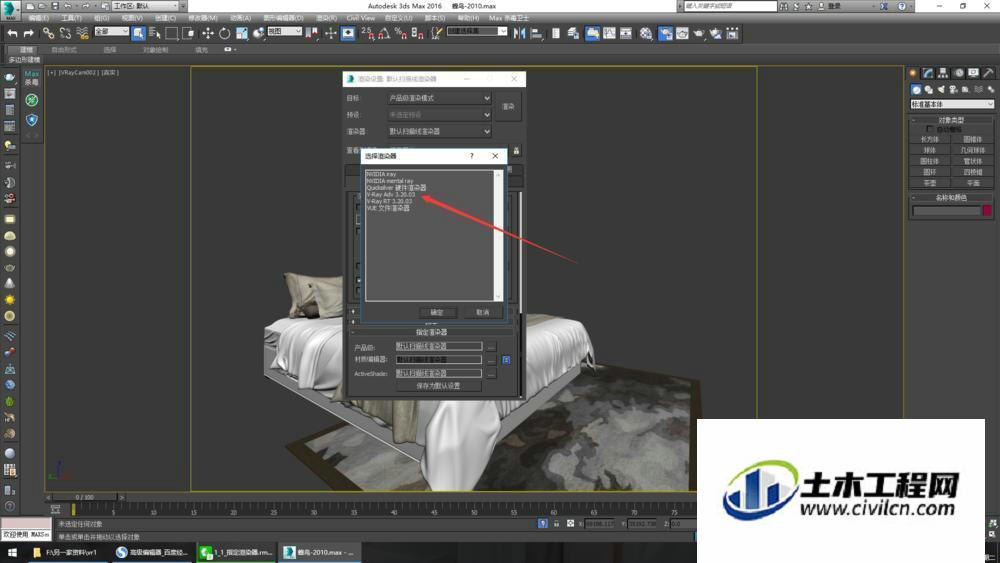This screenshot has height=563, width=1000.
Task: Toggle the Percent Snap tool
Action: click(x=401, y=33)
